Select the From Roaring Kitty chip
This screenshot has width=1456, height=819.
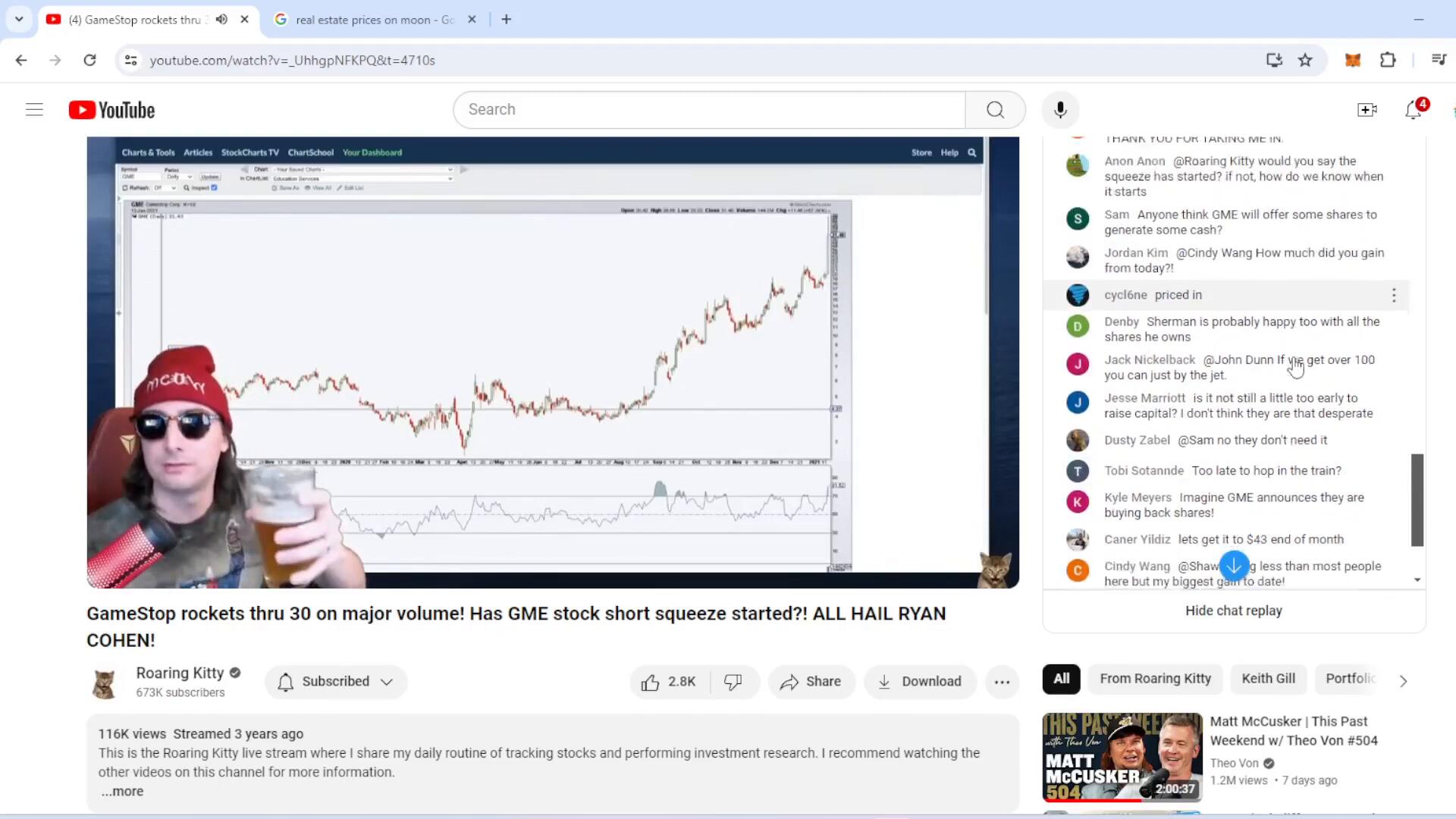point(1155,679)
